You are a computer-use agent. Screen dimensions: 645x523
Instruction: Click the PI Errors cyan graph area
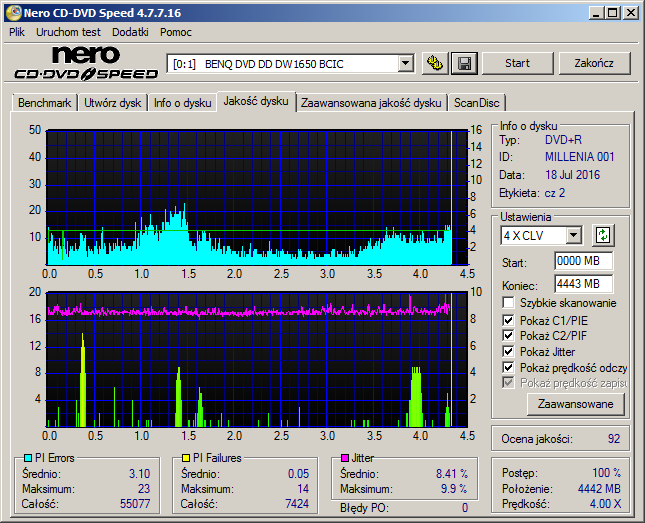click(x=257, y=198)
